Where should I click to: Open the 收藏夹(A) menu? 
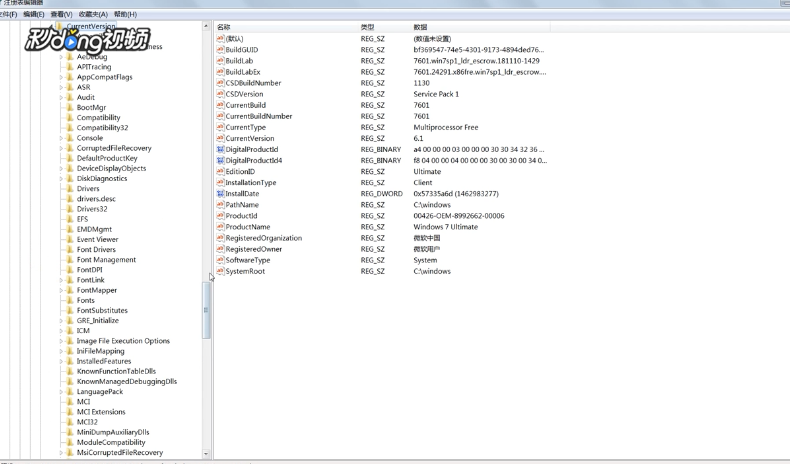pyautogui.click(x=93, y=14)
